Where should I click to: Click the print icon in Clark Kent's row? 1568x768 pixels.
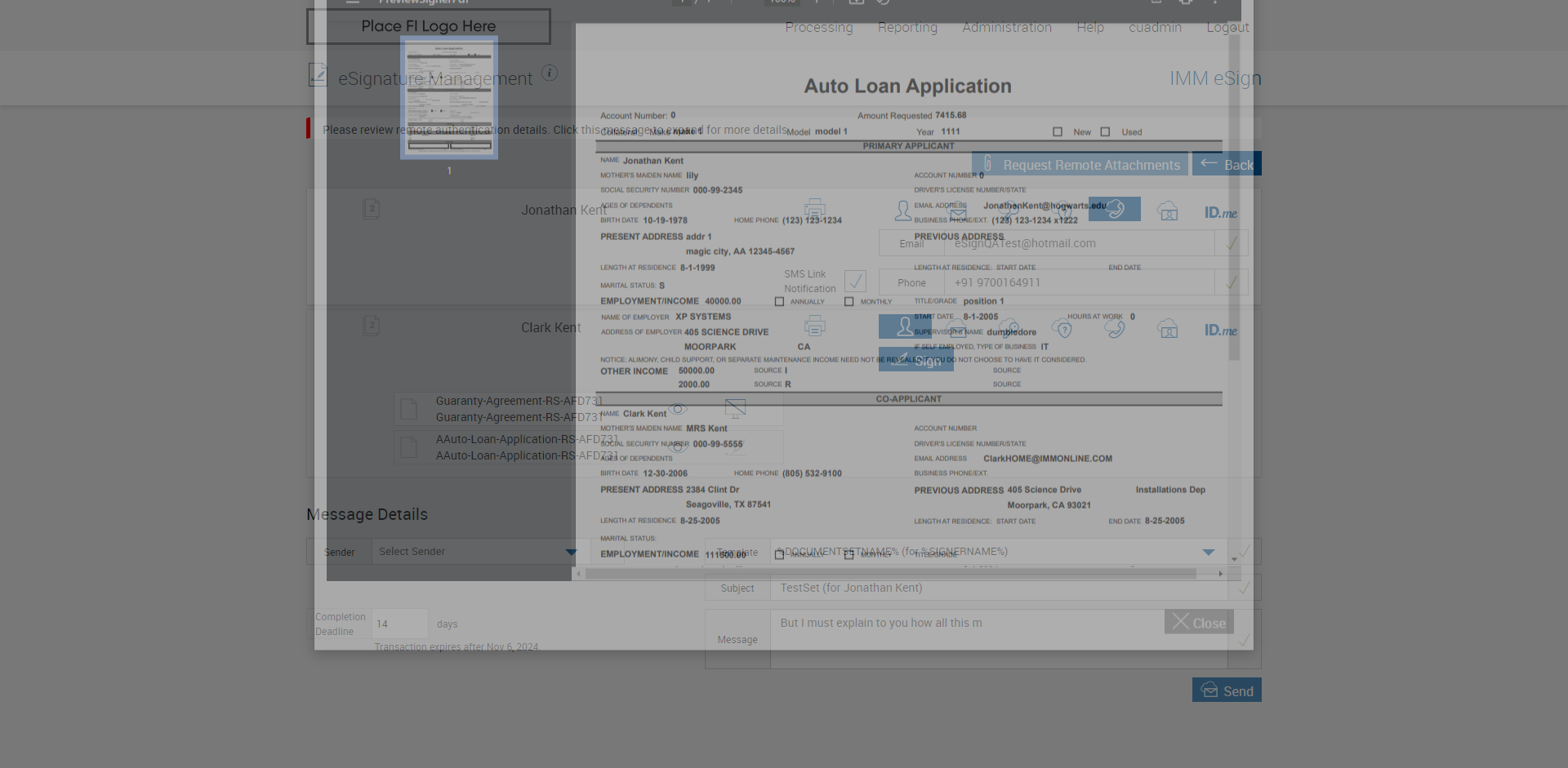click(814, 326)
